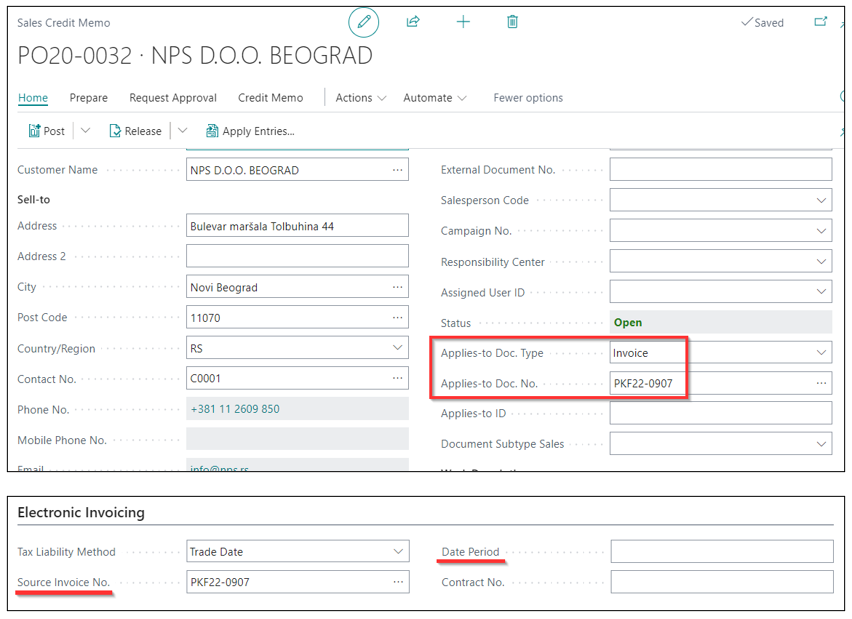
Task: Click the pencil edit icon
Action: (364, 22)
